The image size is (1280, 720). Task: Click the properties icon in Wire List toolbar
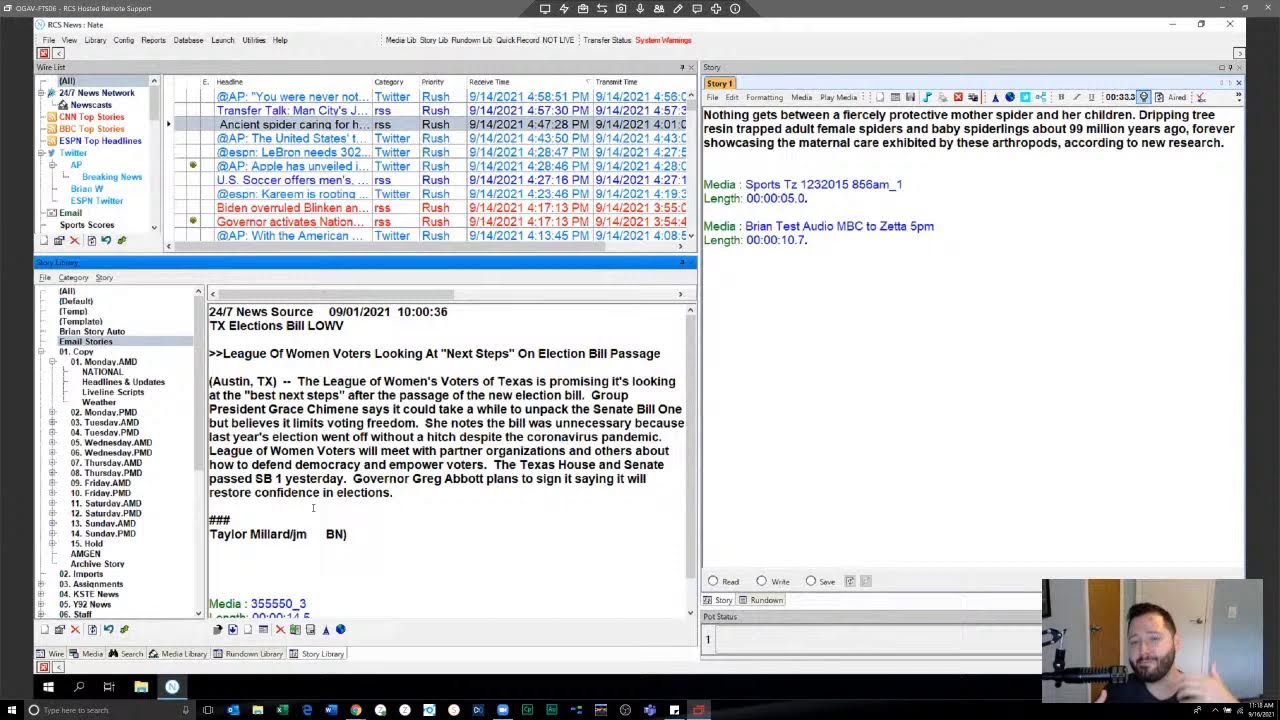59,240
